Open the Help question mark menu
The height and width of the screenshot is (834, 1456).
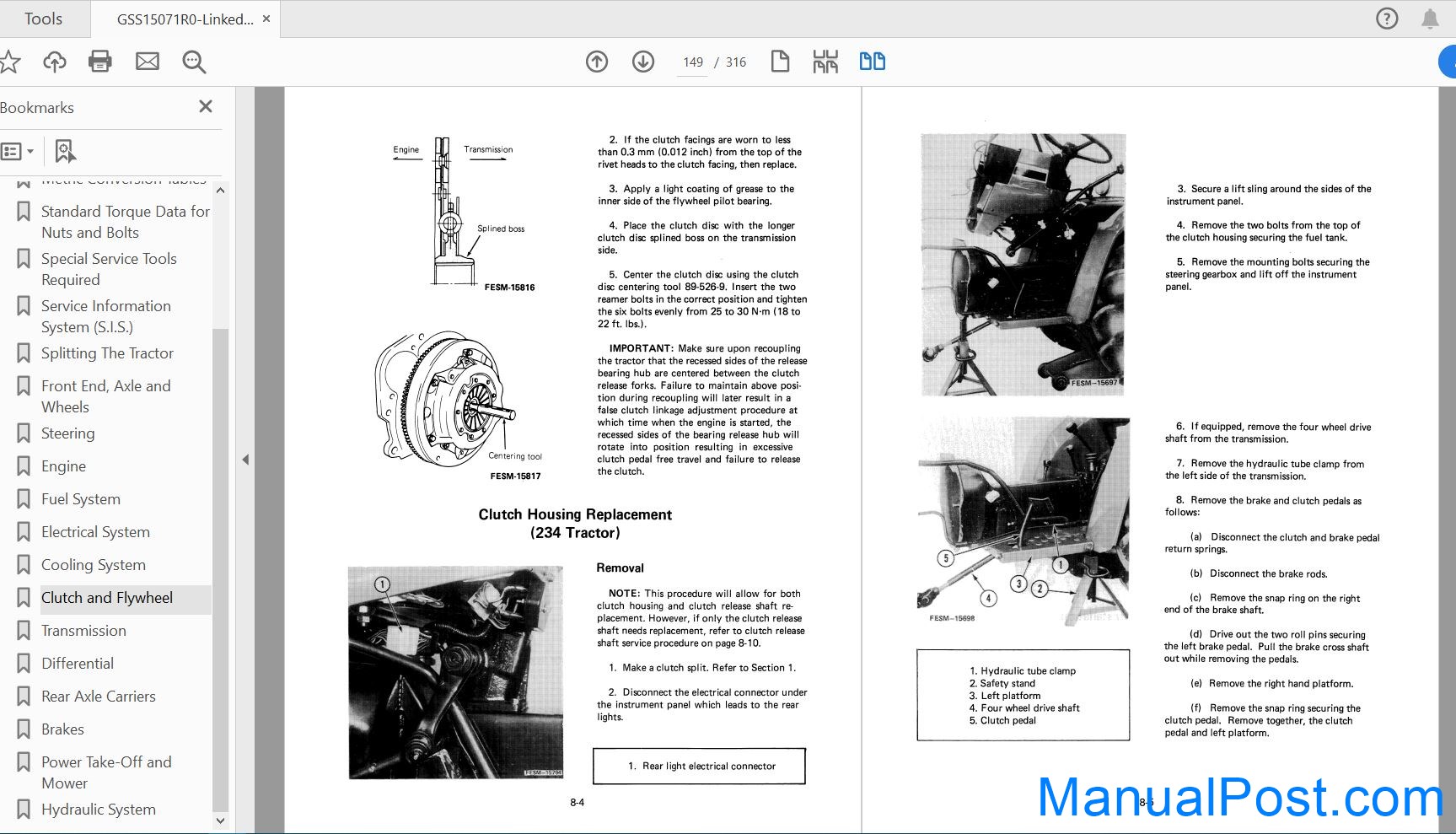coord(1386,19)
